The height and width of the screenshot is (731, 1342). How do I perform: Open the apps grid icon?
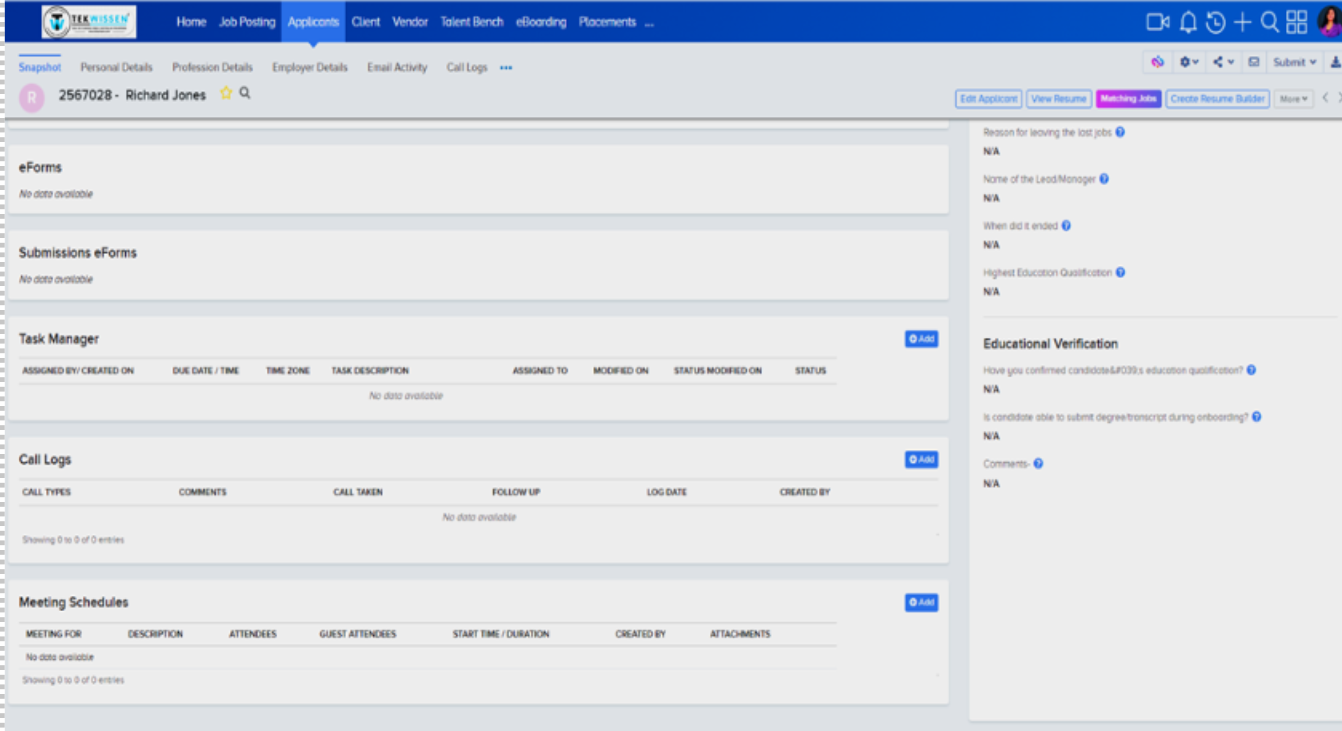click(1297, 22)
